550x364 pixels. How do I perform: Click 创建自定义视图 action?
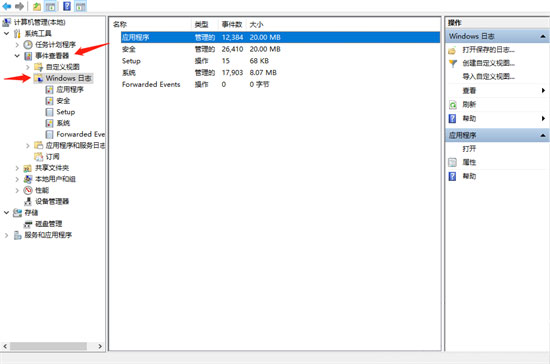pos(489,63)
